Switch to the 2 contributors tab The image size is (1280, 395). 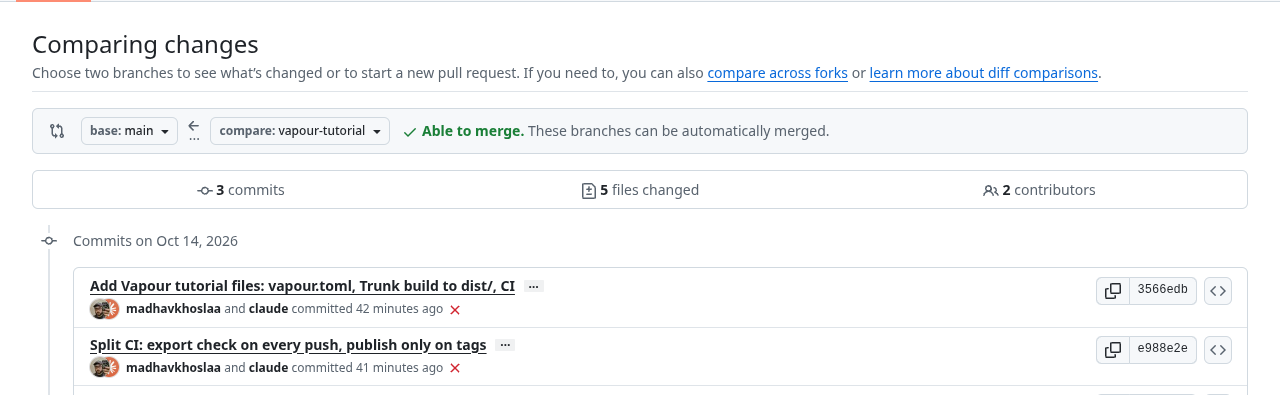pos(1039,190)
